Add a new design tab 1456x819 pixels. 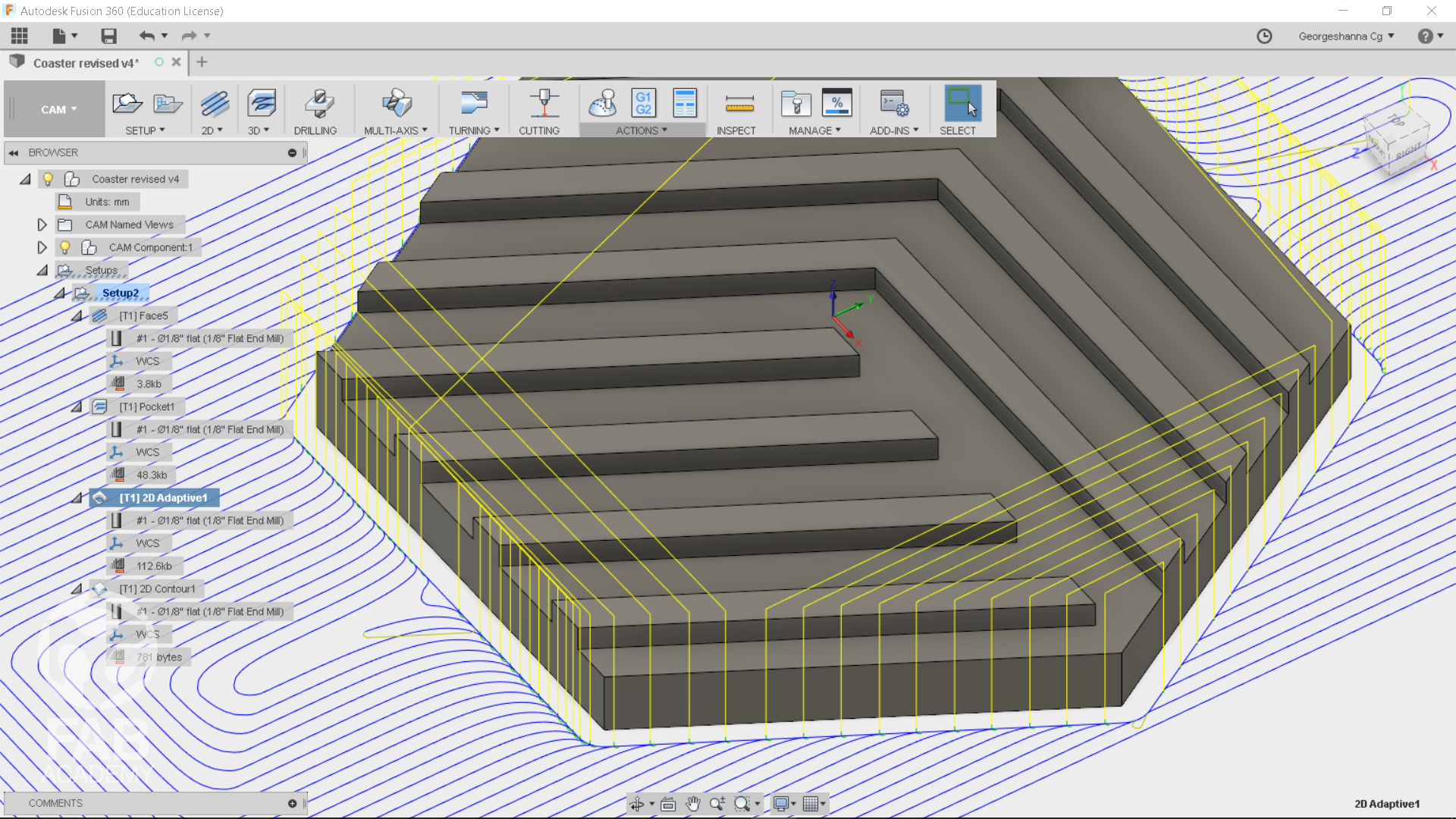(202, 62)
